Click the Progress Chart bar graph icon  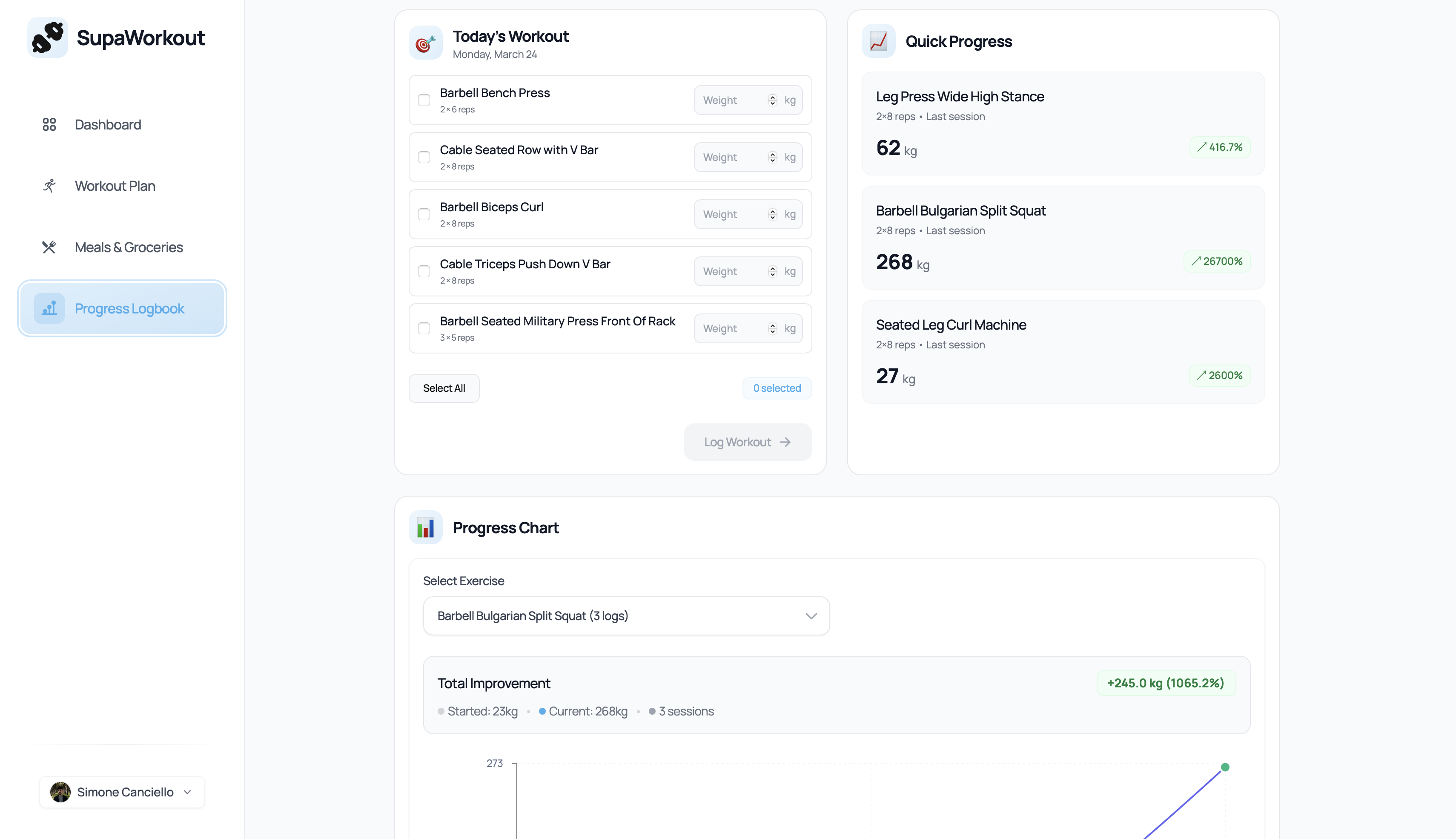426,527
